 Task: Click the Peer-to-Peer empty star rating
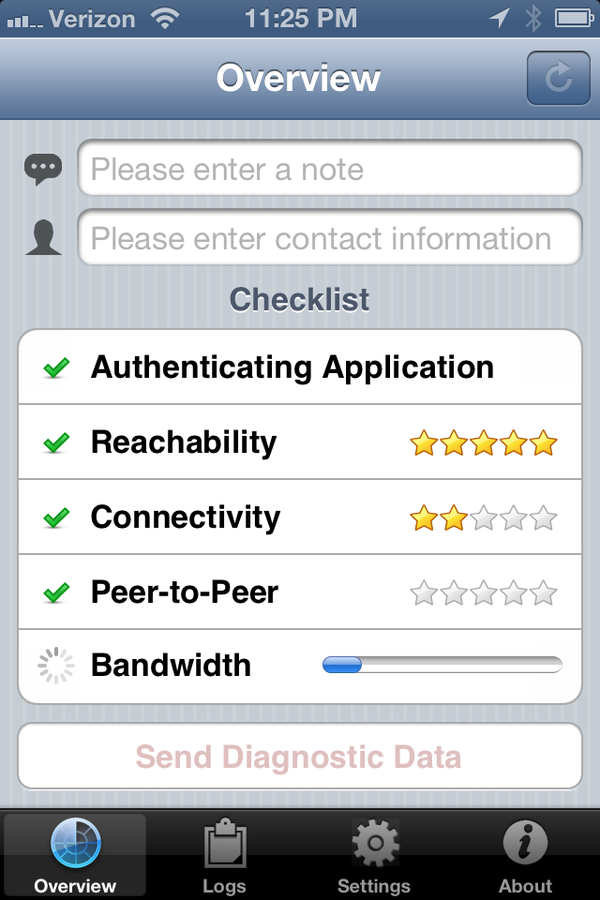(483, 593)
